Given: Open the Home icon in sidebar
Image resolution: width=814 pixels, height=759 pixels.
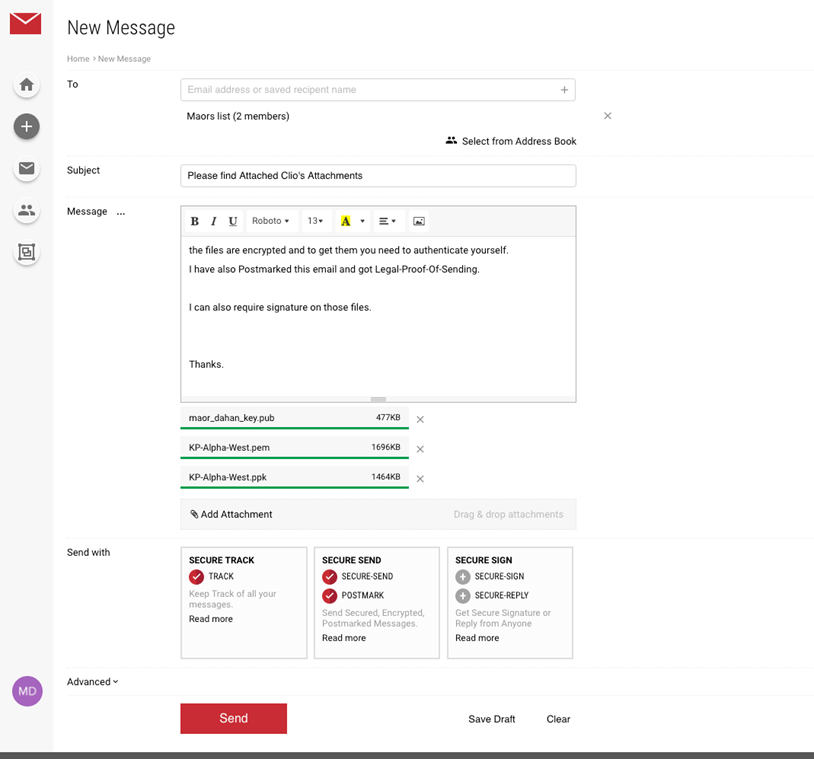Looking at the screenshot, I should pyautogui.click(x=27, y=86).
